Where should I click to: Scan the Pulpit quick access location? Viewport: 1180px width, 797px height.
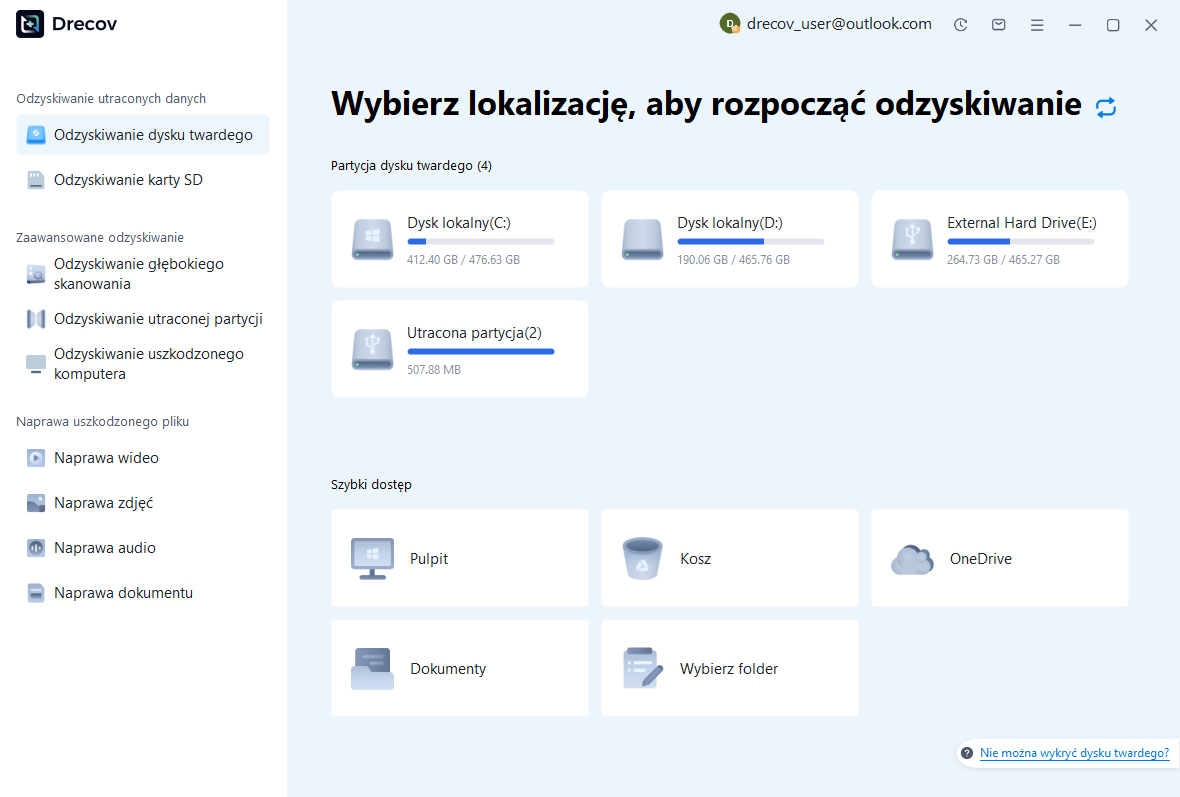(x=459, y=558)
